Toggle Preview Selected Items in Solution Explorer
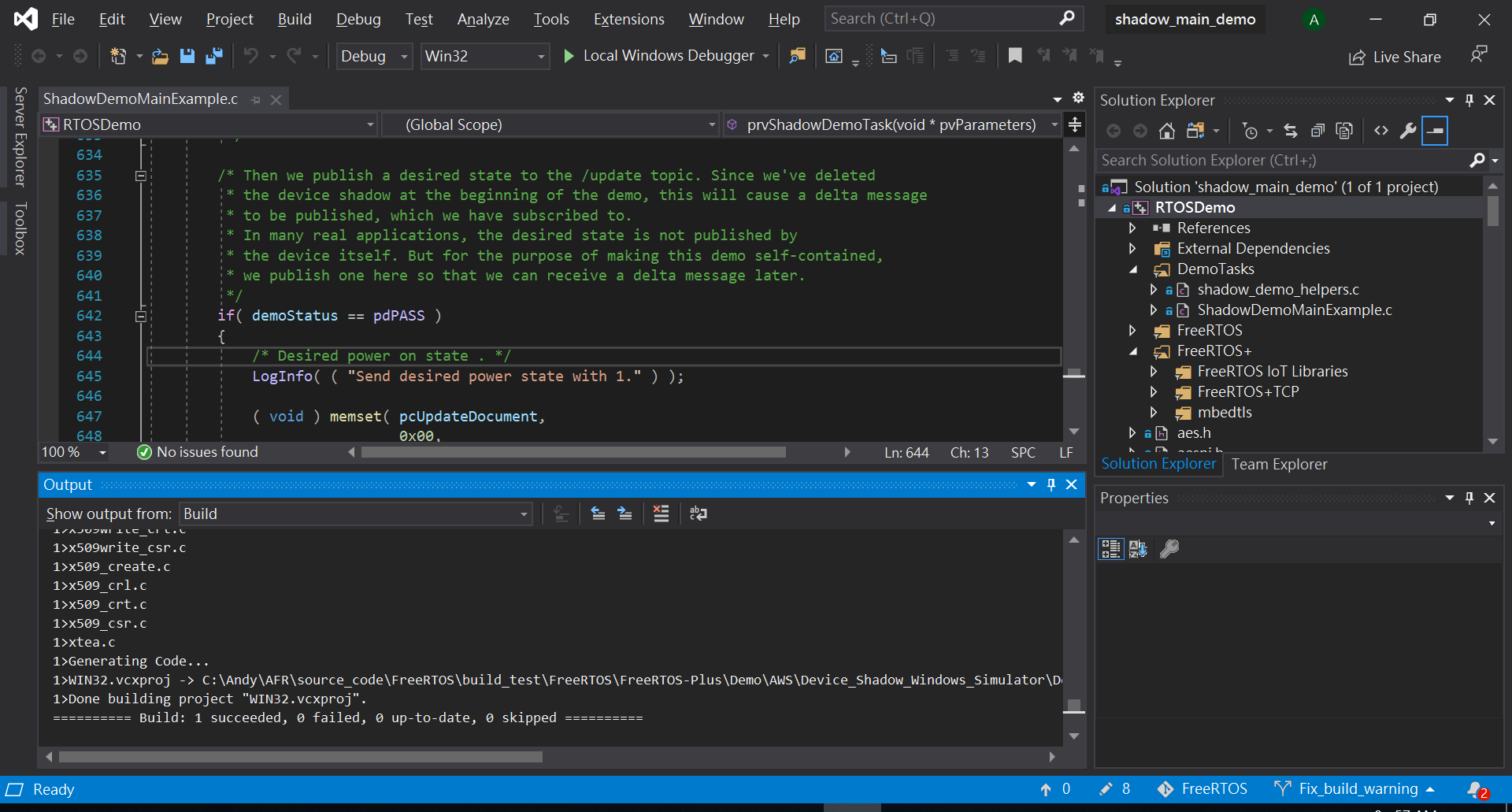This screenshot has width=1512, height=812. [x=1345, y=131]
